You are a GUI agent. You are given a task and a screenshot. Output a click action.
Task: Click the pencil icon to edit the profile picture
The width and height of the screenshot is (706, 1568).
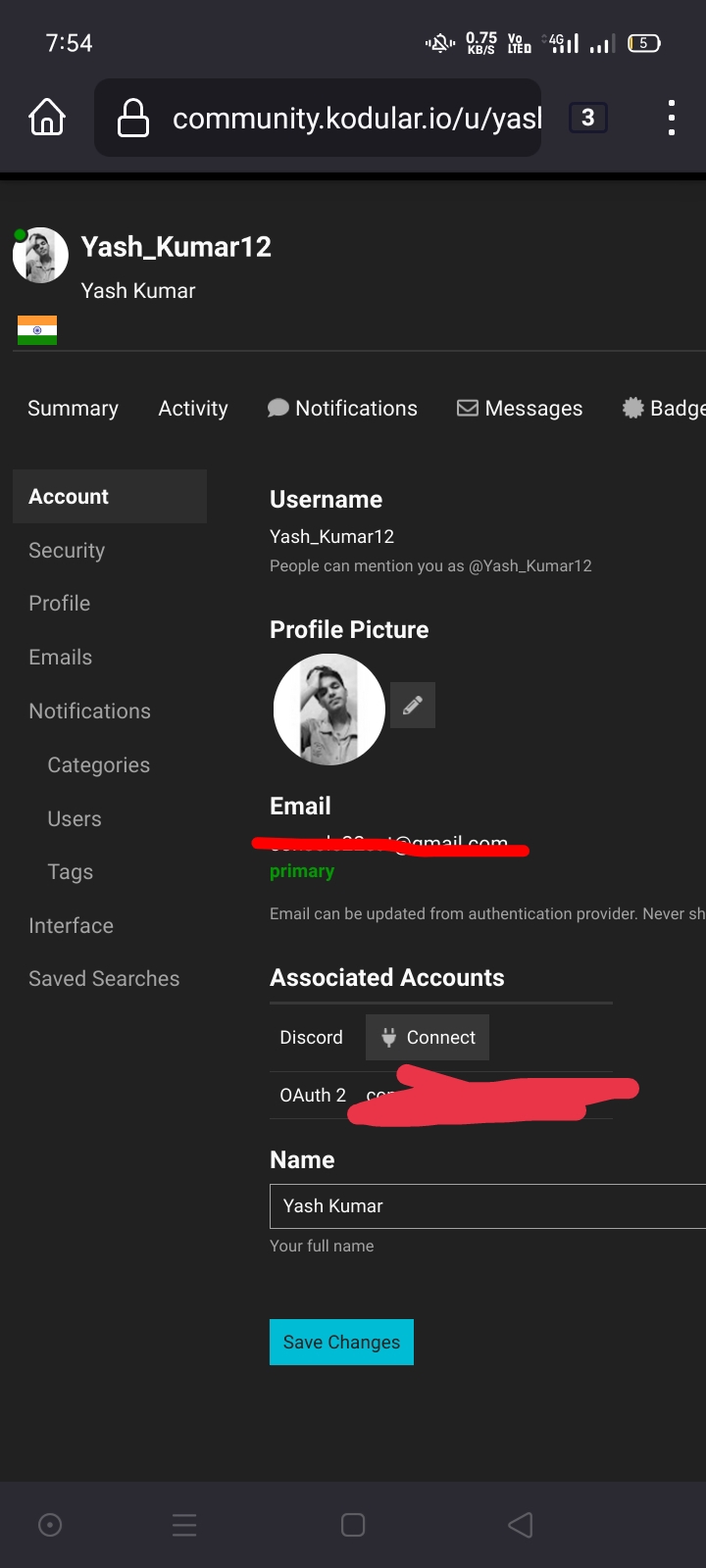tap(413, 706)
